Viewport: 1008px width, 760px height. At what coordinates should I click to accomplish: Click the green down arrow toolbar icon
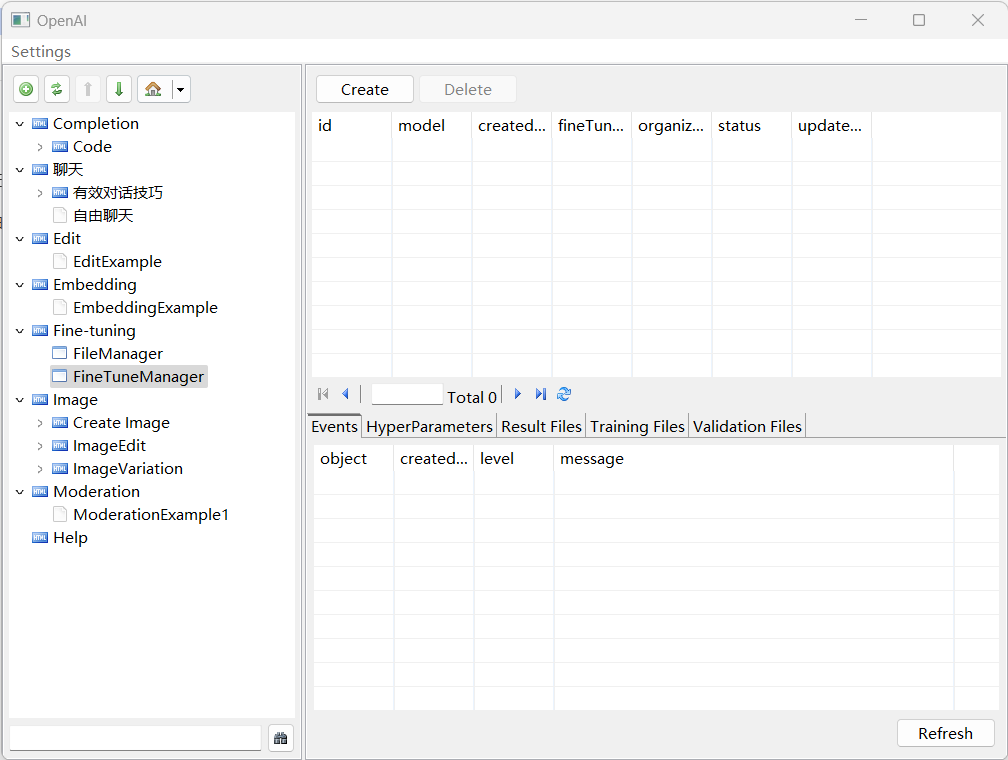119,89
